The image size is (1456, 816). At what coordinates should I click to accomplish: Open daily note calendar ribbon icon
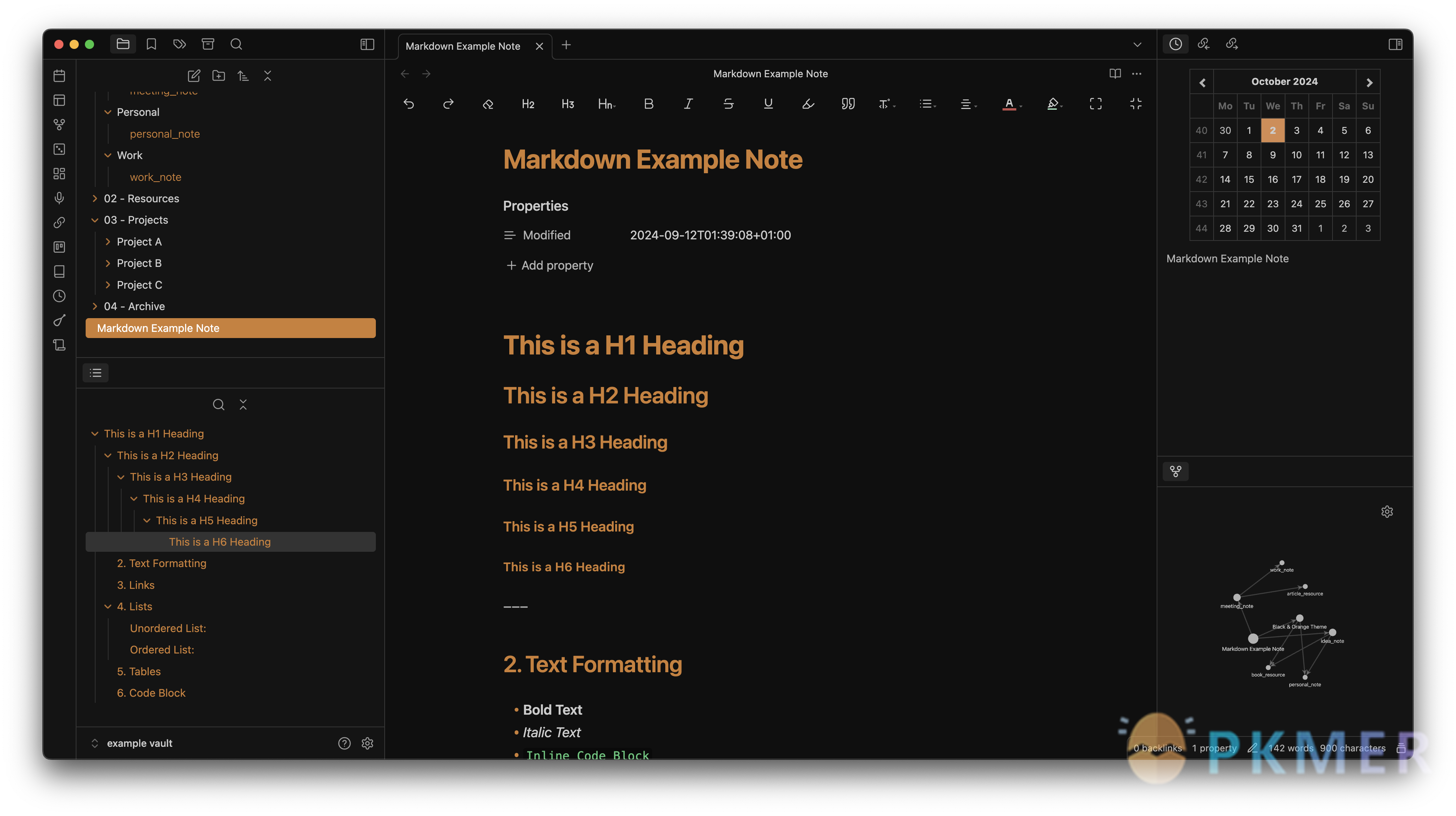coord(59,76)
